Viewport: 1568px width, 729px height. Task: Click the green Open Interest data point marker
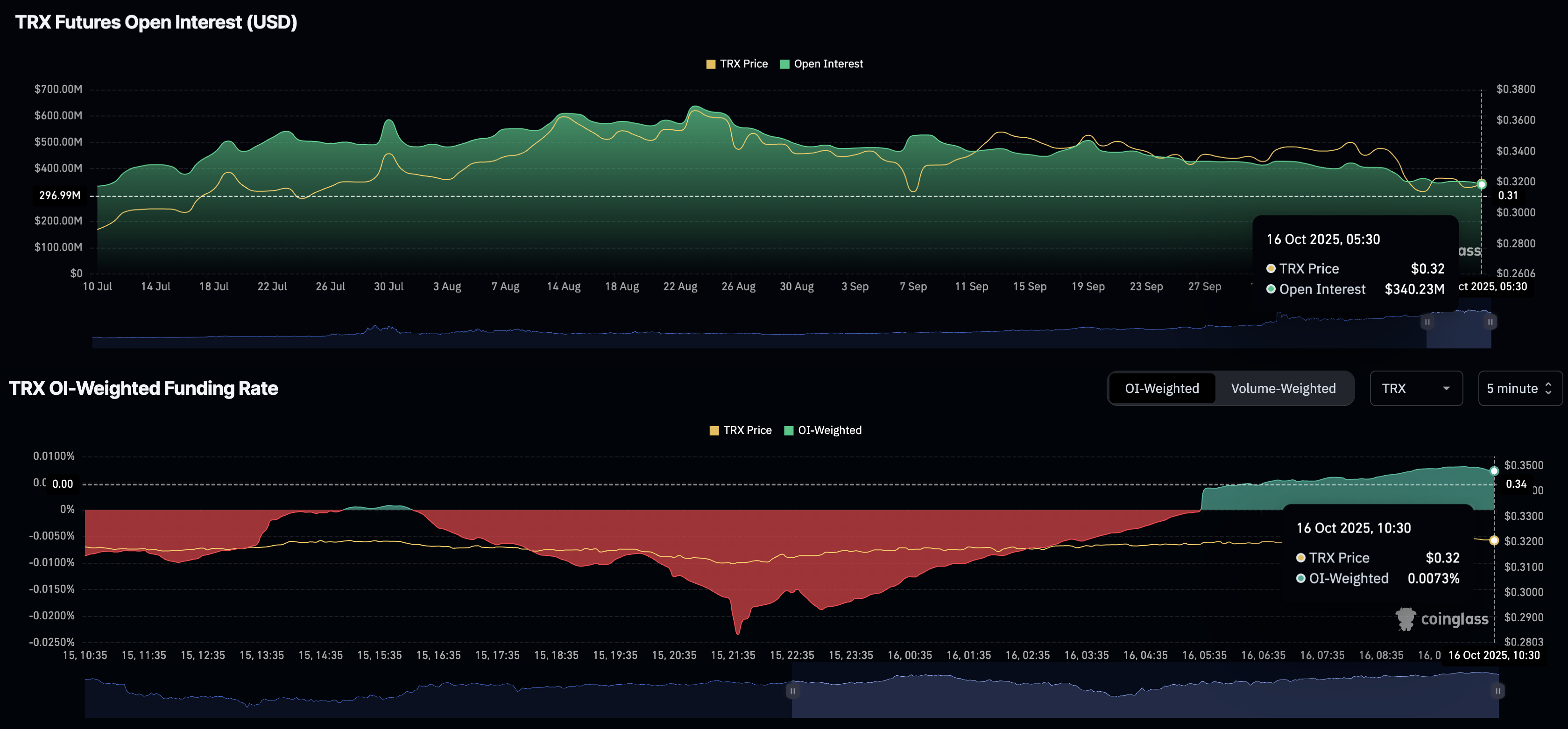pyautogui.click(x=1482, y=184)
